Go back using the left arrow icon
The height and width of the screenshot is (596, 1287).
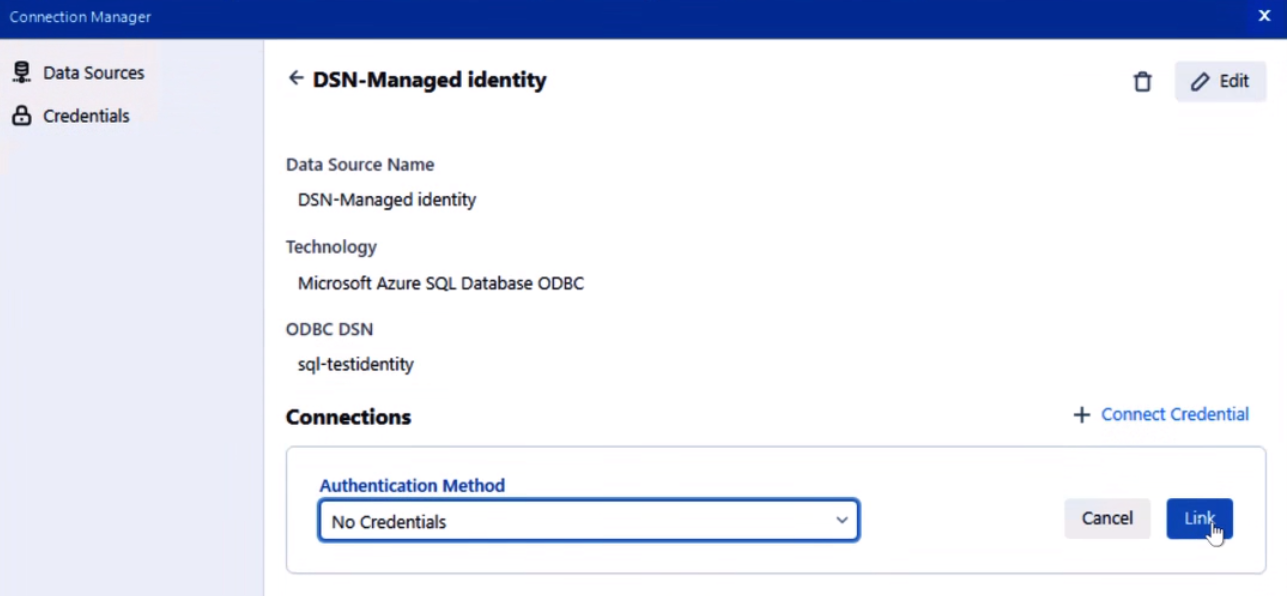[x=295, y=79]
